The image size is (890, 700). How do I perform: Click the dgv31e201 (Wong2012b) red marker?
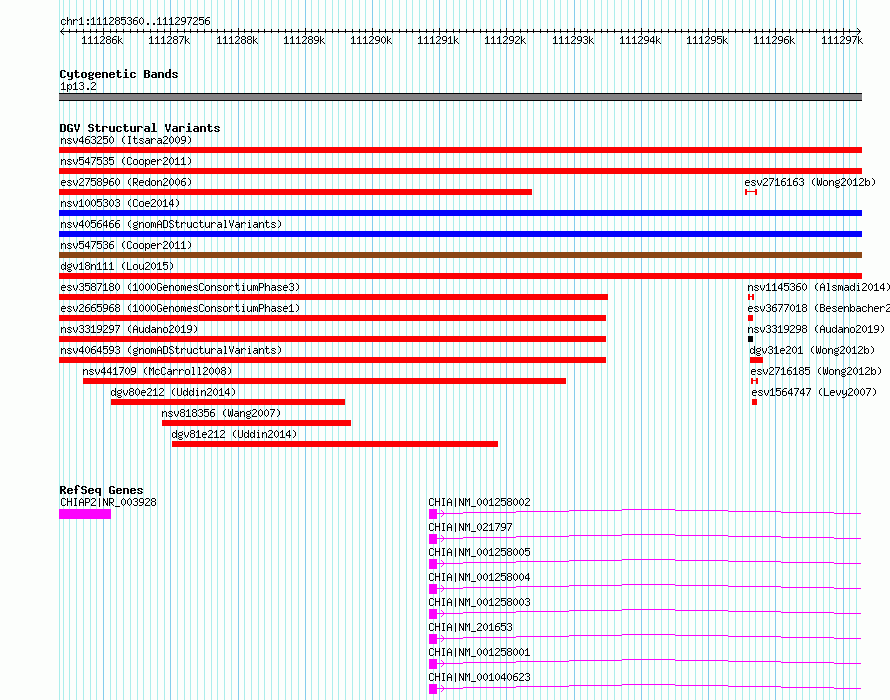(x=756, y=360)
